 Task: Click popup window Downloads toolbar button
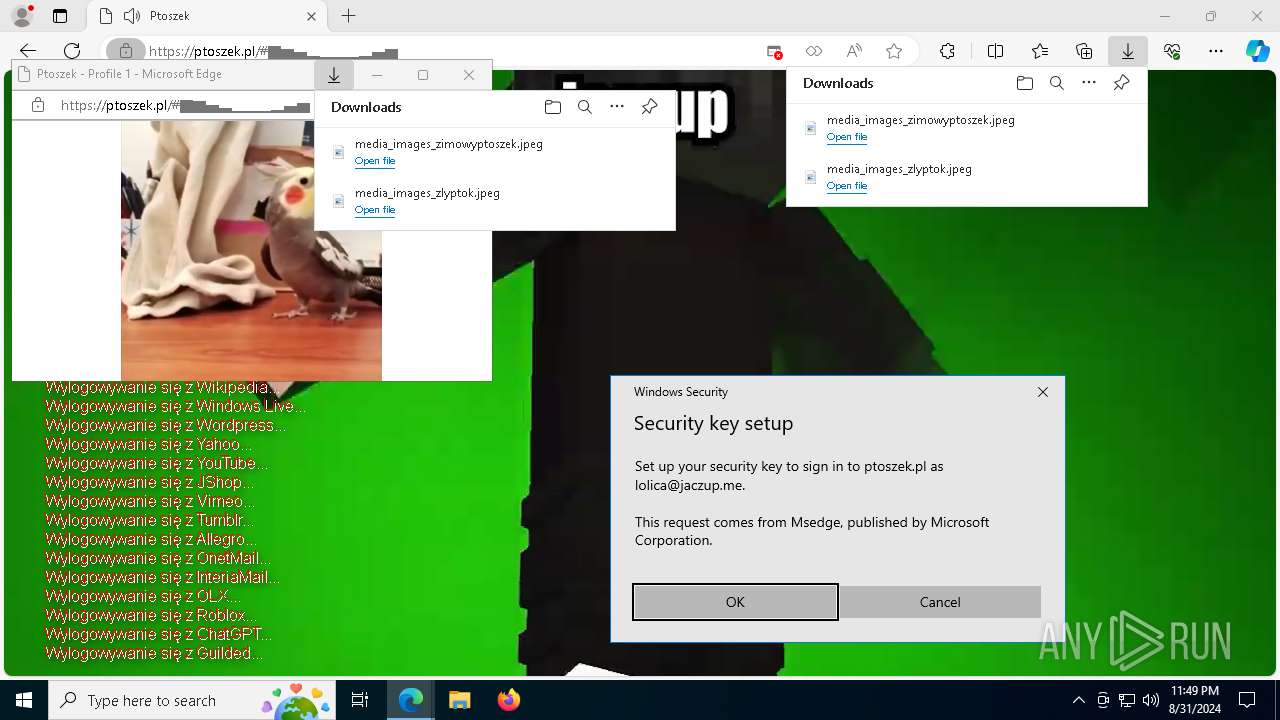click(x=334, y=76)
